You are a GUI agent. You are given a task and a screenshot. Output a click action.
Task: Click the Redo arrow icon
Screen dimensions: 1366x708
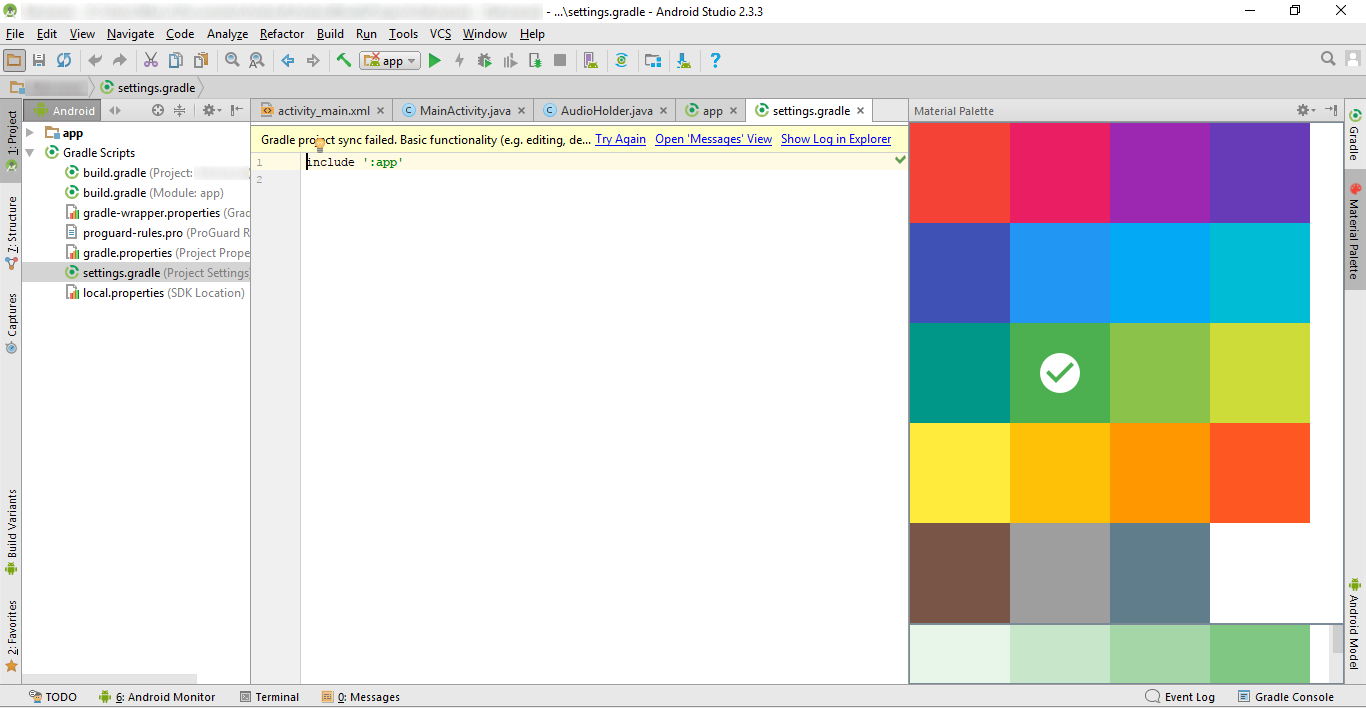[x=120, y=60]
